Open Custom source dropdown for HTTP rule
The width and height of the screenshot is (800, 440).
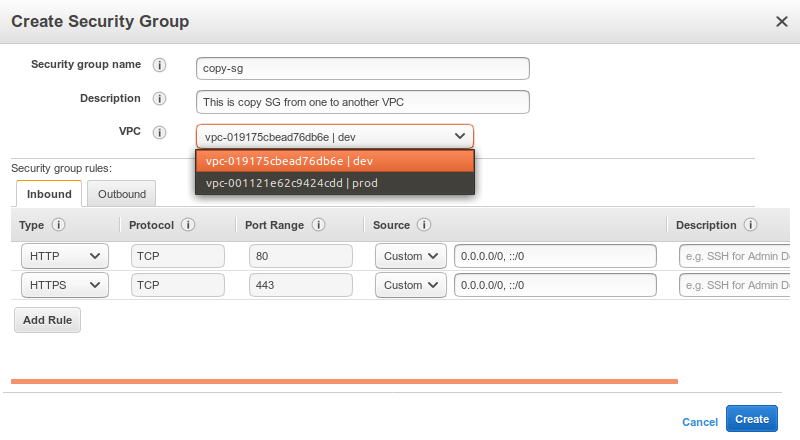pos(411,256)
